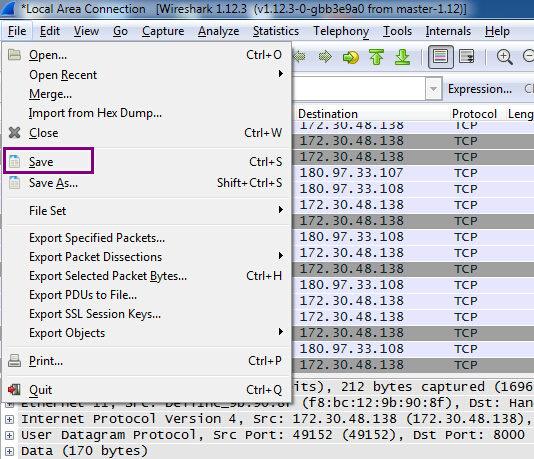Click the go forward arrow toolbar icon
The image size is (534, 459).
(325, 57)
